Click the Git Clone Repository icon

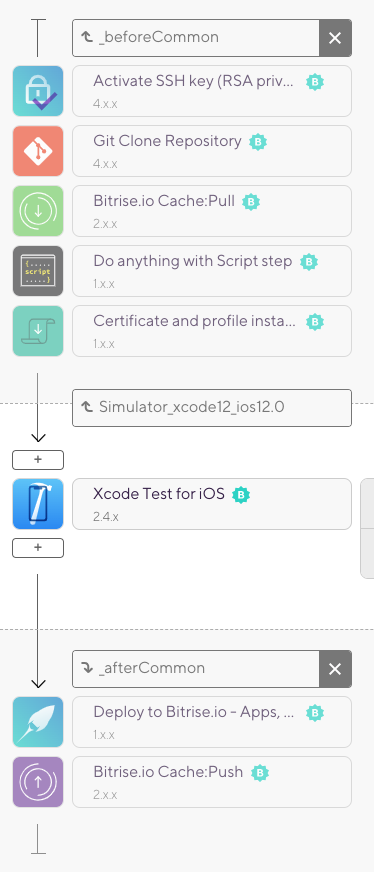coord(38,151)
